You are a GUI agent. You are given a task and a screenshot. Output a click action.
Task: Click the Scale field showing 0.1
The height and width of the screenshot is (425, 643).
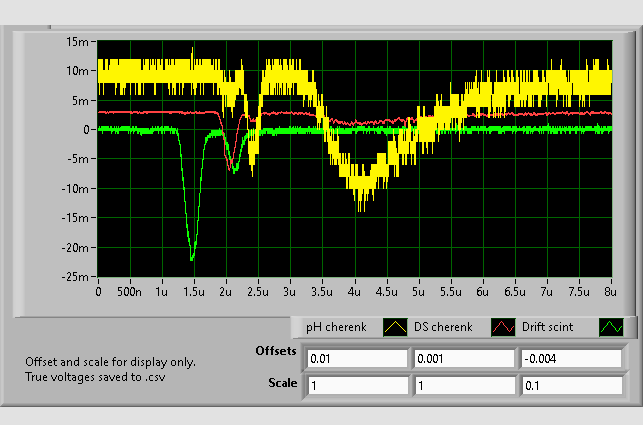[570, 385]
